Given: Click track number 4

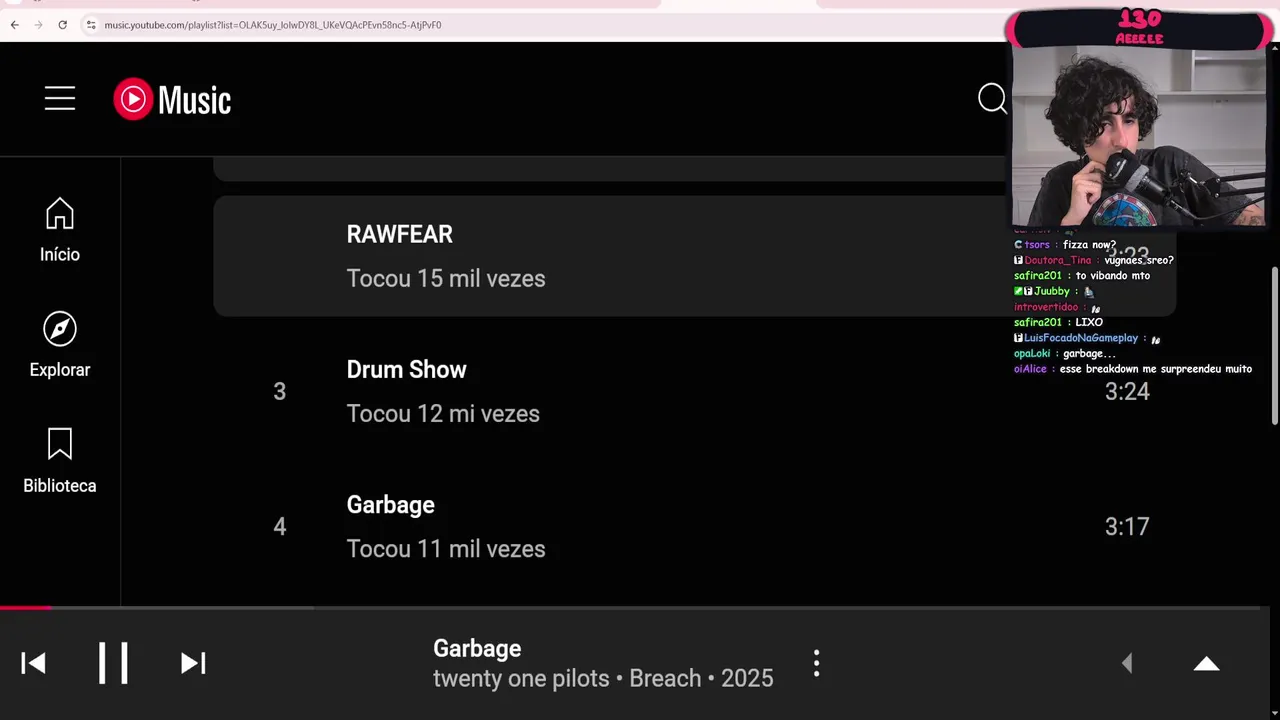Looking at the screenshot, I should tap(280, 527).
